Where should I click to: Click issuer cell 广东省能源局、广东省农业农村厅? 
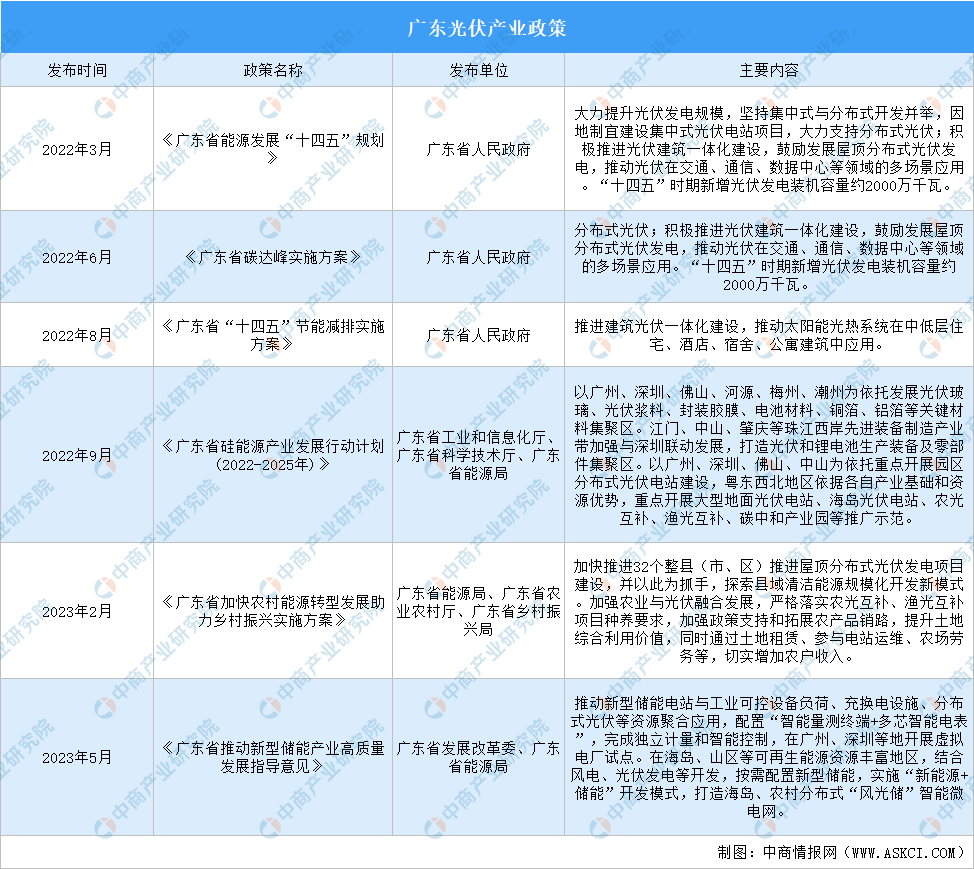(478, 611)
